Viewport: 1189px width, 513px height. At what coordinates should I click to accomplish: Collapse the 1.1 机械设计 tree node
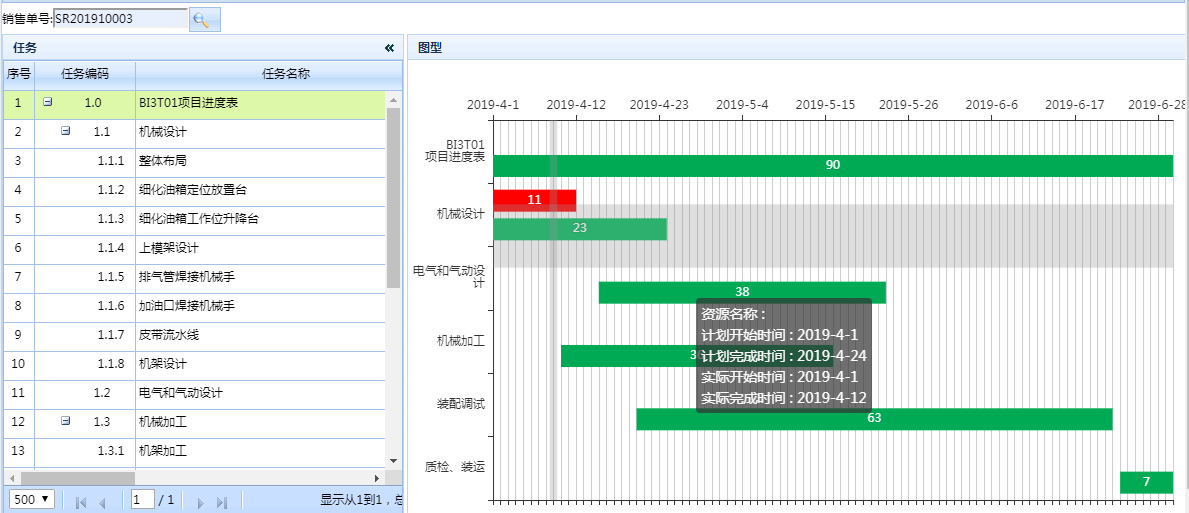point(65,131)
